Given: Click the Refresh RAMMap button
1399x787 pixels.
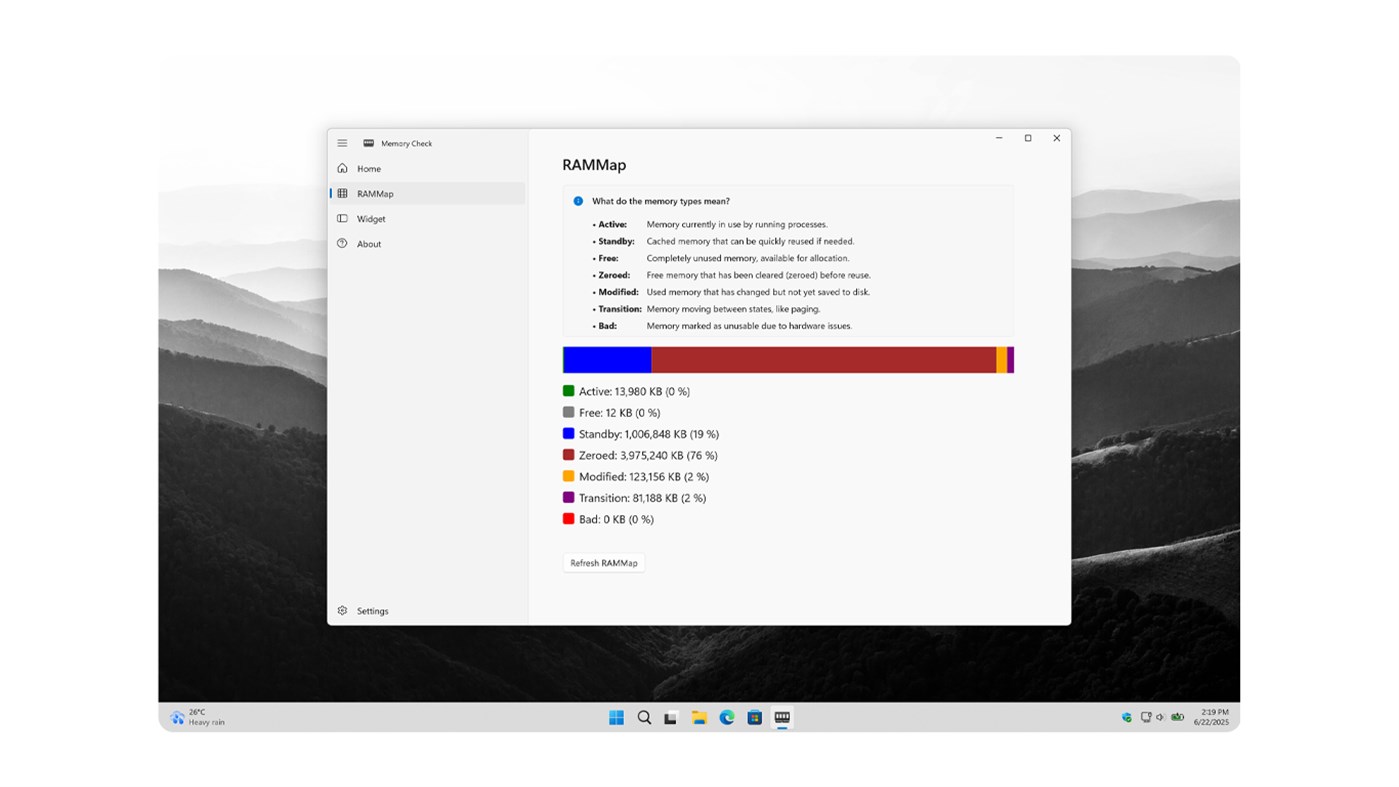Looking at the screenshot, I should click(603, 562).
